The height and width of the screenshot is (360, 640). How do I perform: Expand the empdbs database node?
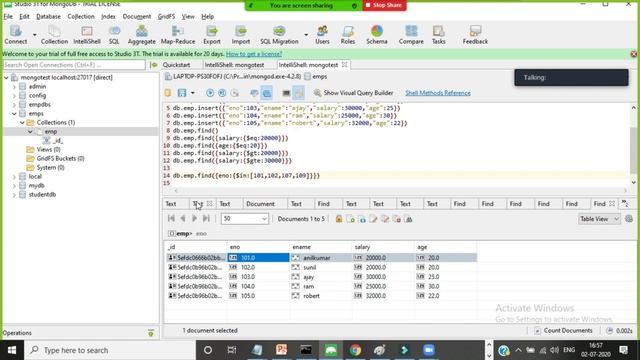[14, 104]
